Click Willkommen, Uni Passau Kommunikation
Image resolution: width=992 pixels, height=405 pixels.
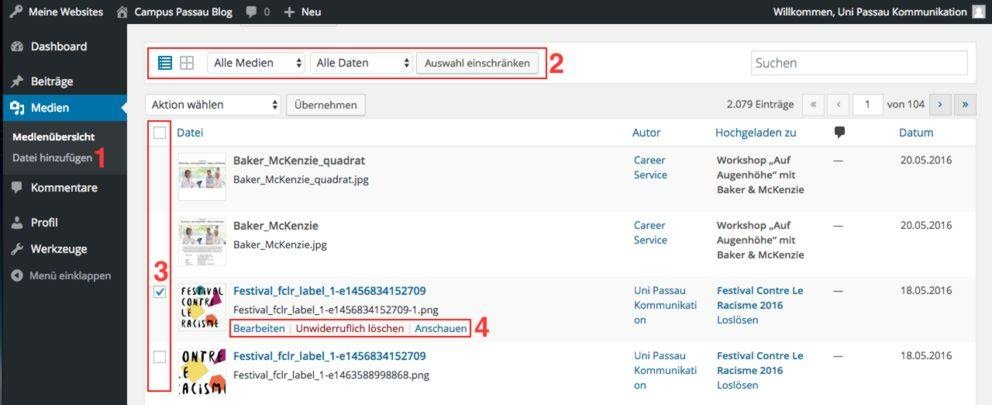point(870,12)
